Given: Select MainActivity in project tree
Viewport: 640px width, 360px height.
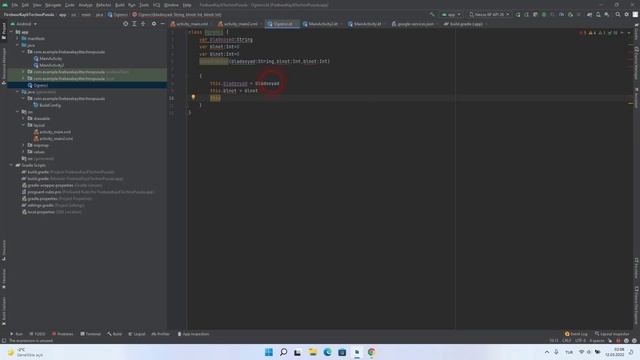Looking at the screenshot, I should point(51,59).
